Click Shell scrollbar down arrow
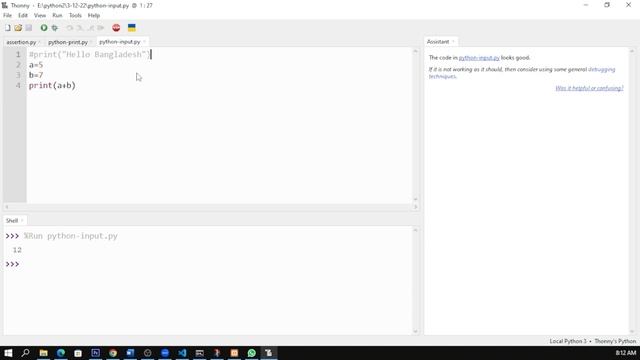 [416, 331]
